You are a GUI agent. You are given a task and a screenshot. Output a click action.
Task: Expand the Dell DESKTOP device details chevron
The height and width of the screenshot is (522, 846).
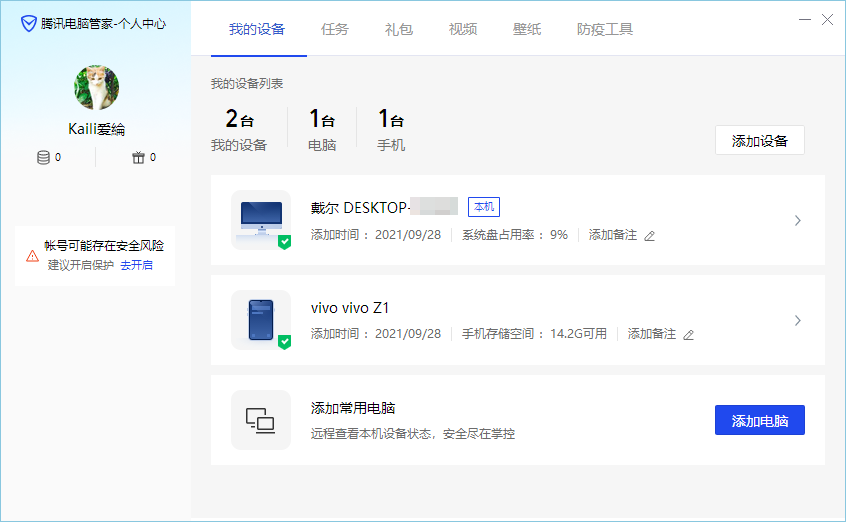pos(797,220)
